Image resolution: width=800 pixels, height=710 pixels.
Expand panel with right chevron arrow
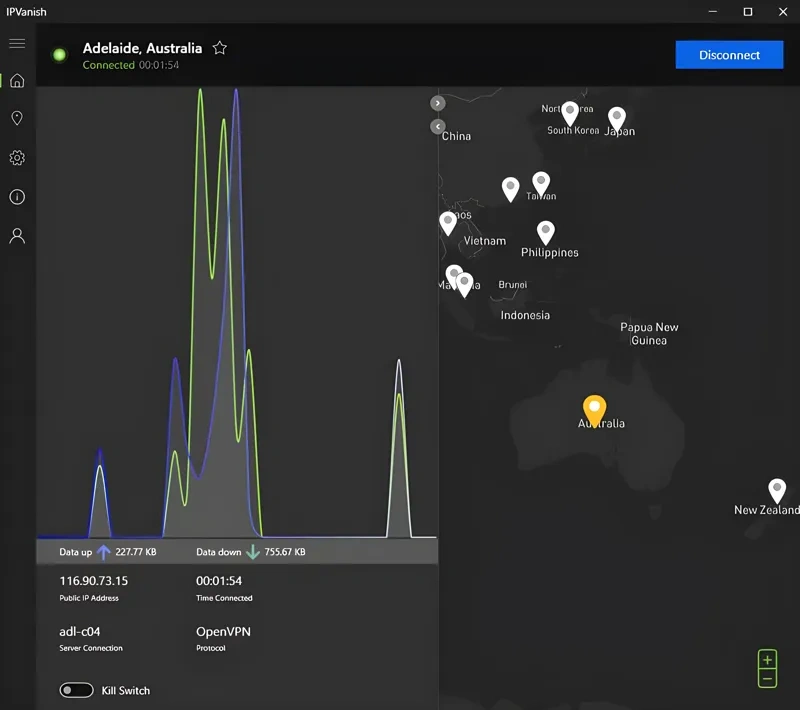[x=438, y=103]
